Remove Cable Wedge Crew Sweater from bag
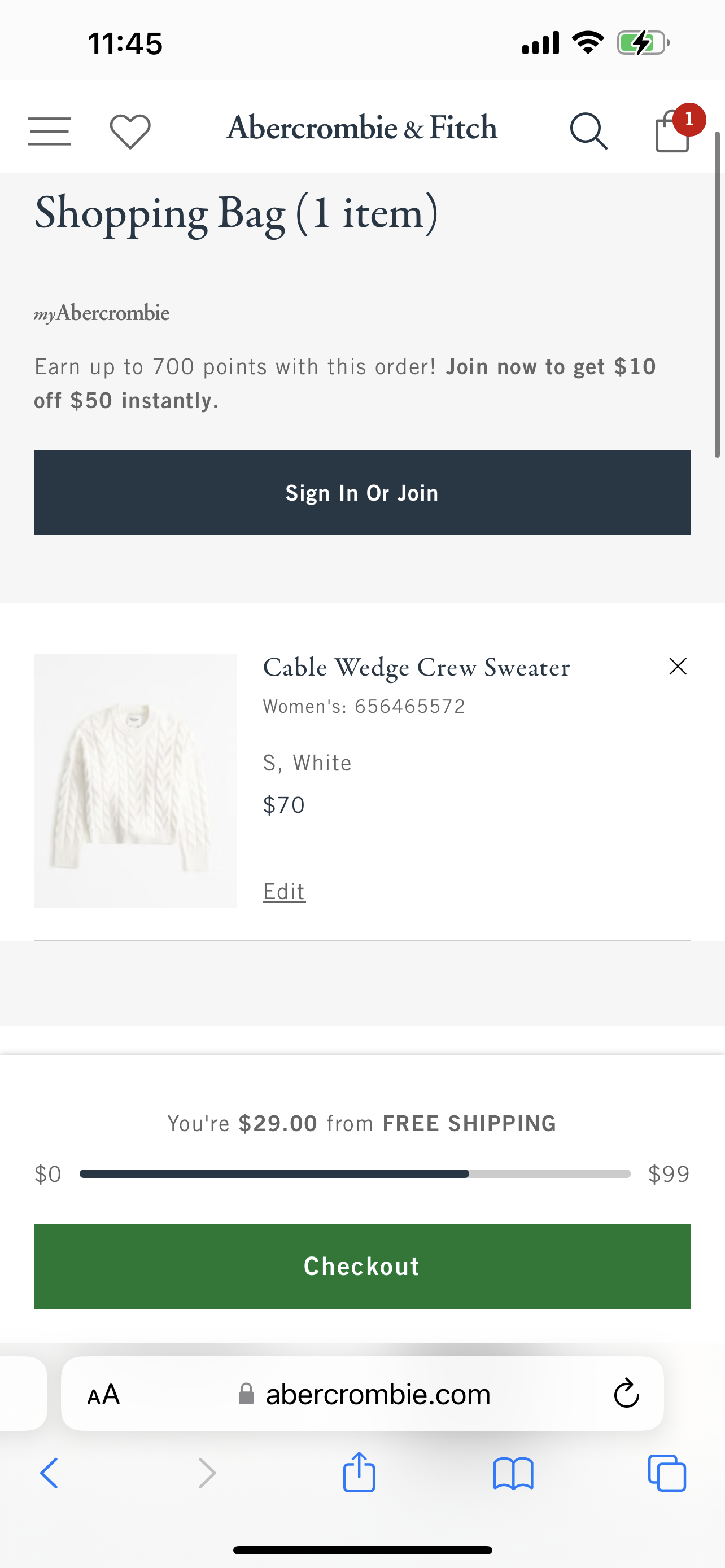 678,667
